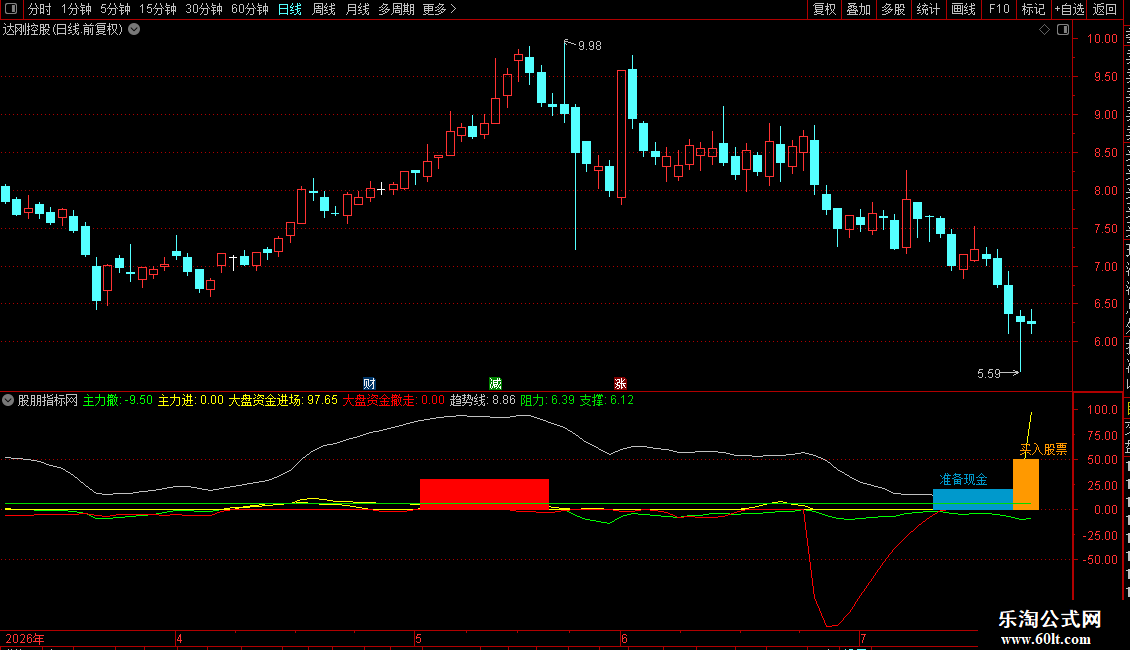The width and height of the screenshot is (1130, 650).
Task: Add stock with +自选 button
Action: (x=1069, y=9)
